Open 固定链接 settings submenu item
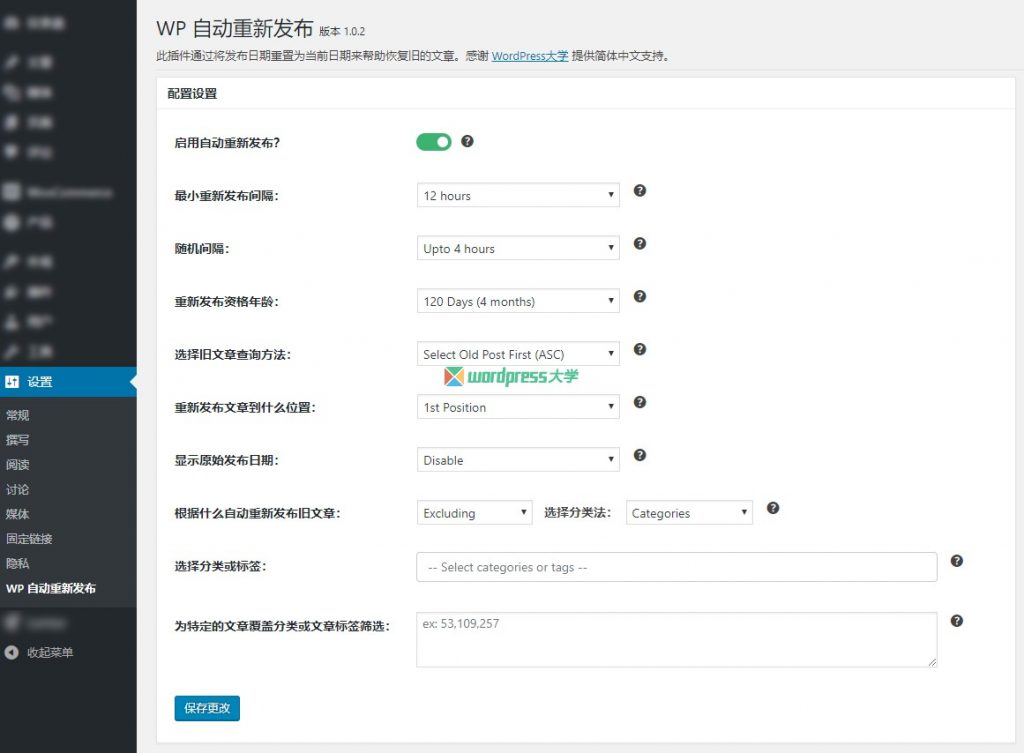Image resolution: width=1024 pixels, height=753 pixels. click(29, 539)
